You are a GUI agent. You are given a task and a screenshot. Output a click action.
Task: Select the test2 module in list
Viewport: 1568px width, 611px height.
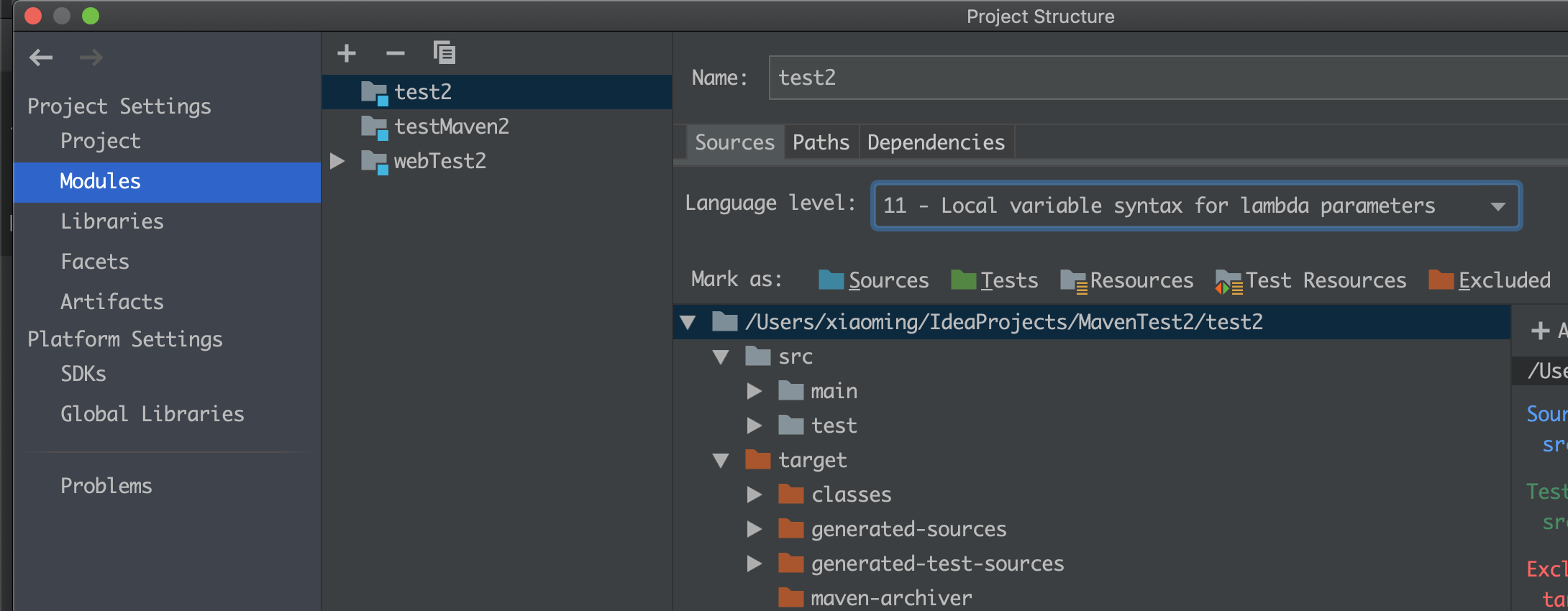click(x=497, y=92)
